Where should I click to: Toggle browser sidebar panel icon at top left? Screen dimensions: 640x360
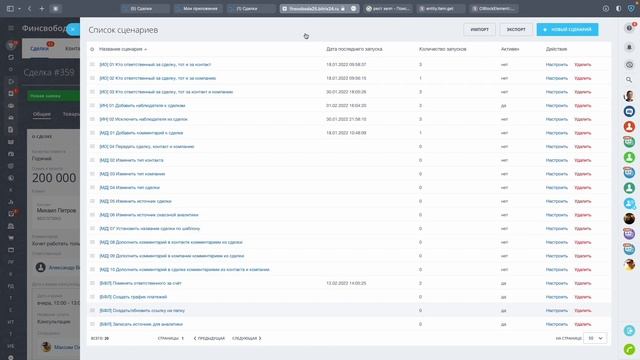[x=10, y=8]
